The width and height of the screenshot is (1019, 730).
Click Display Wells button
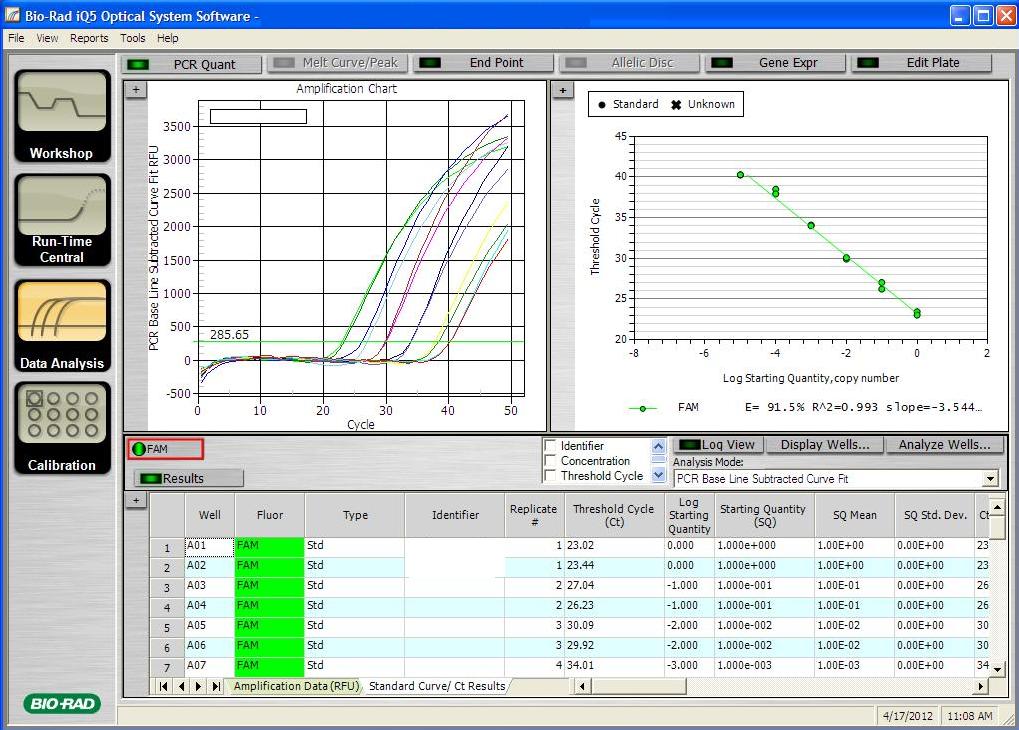coord(825,445)
